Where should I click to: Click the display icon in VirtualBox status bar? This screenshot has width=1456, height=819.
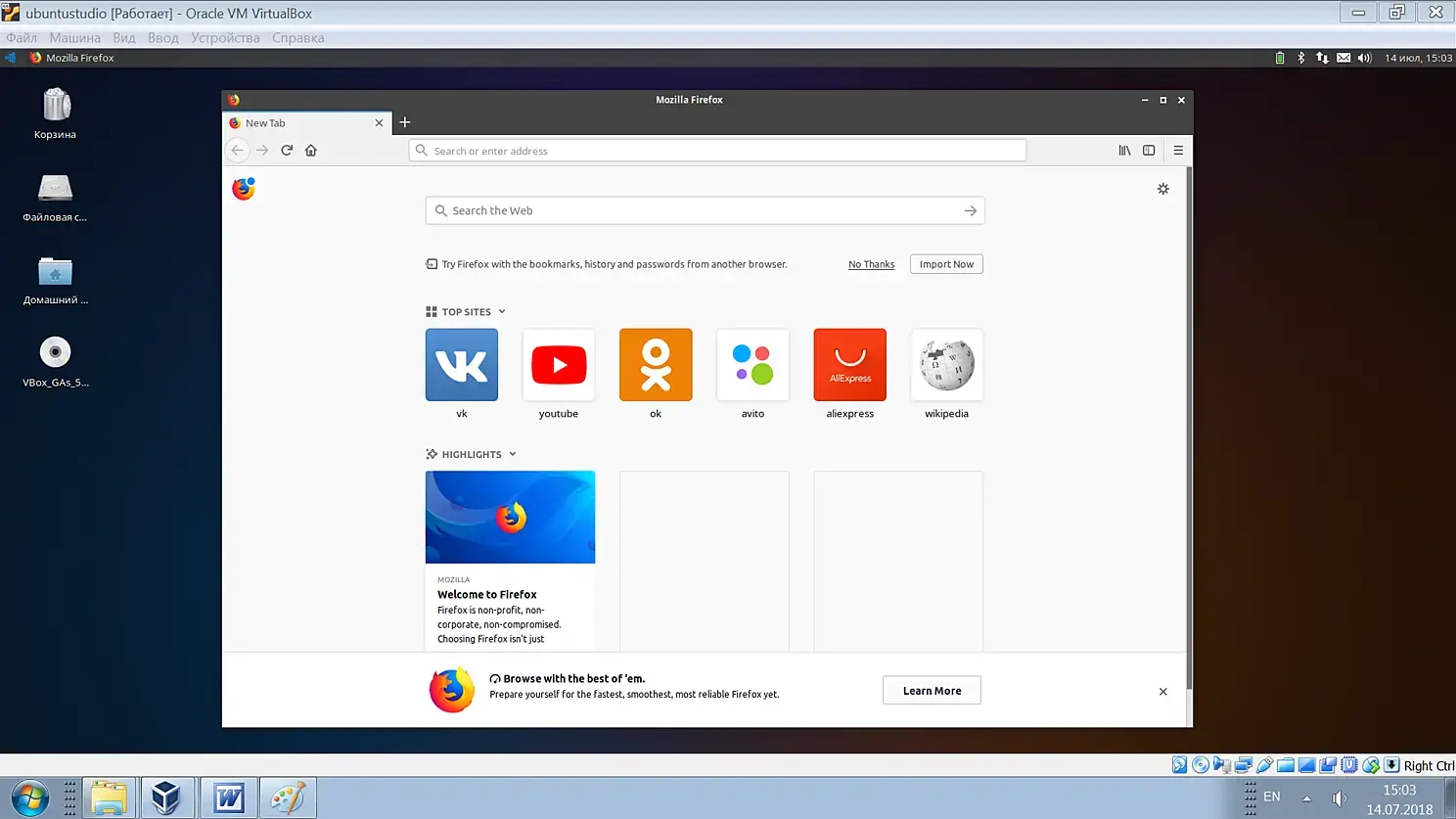click(1306, 765)
